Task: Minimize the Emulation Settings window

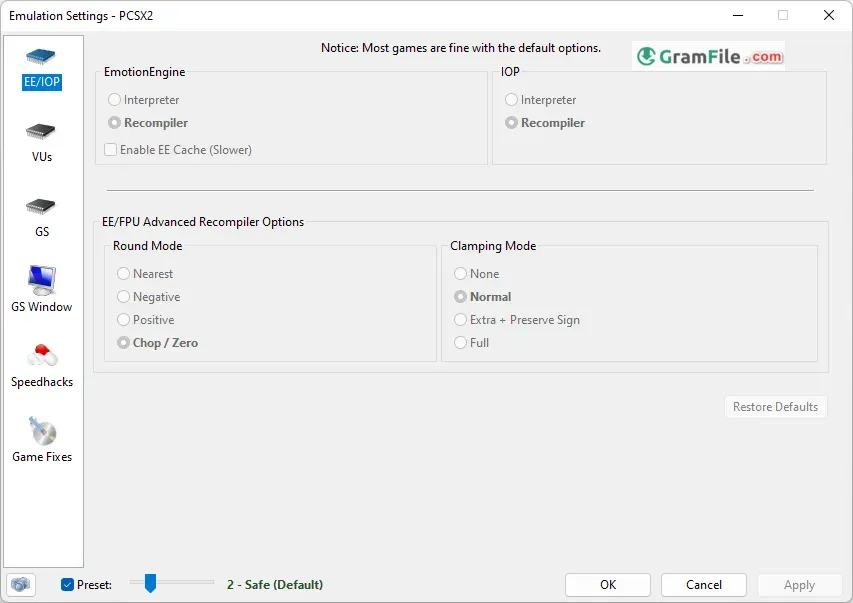Action: (x=738, y=15)
